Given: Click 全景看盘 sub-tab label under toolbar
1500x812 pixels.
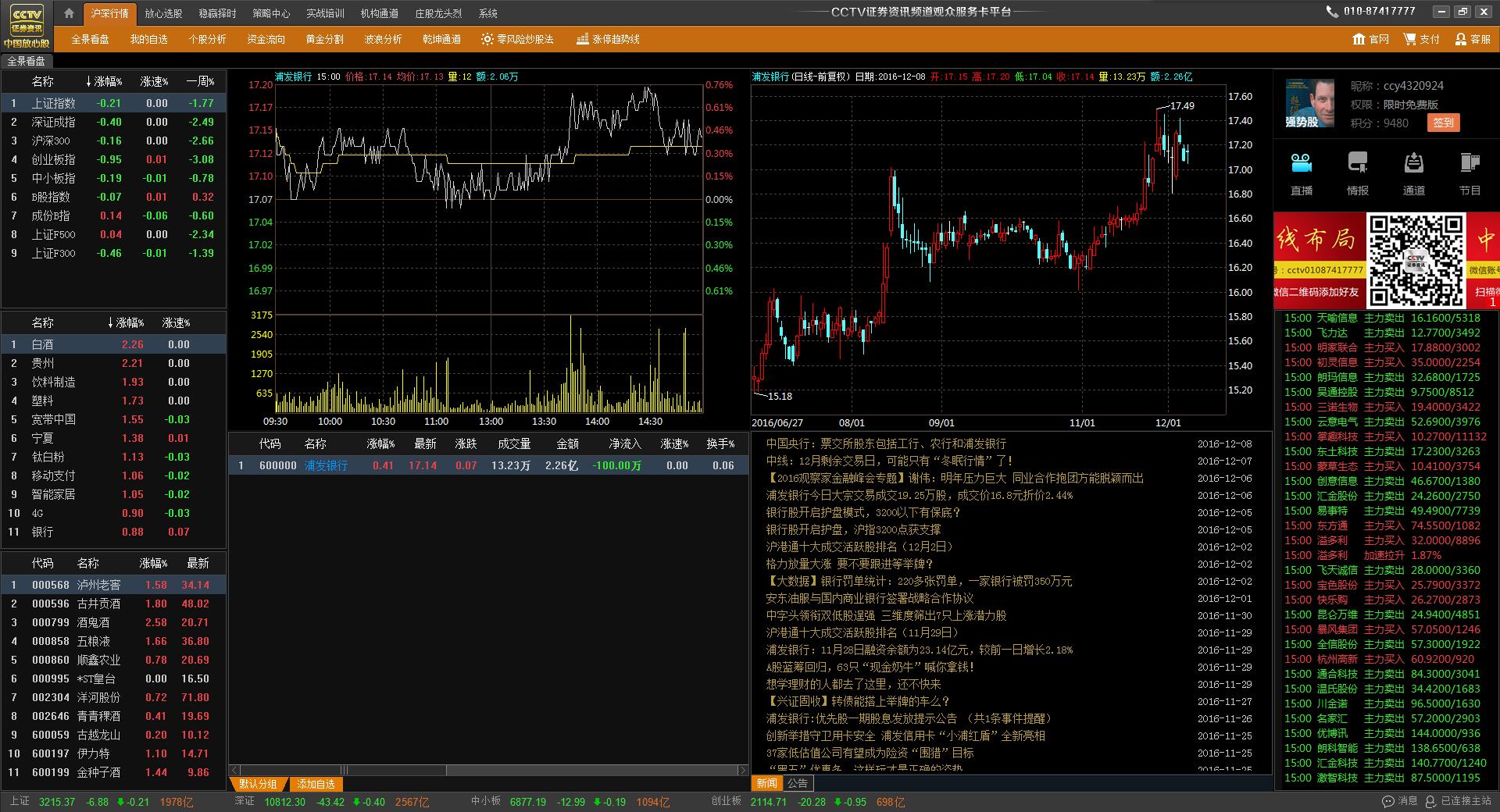Looking at the screenshot, I should tap(27, 61).
